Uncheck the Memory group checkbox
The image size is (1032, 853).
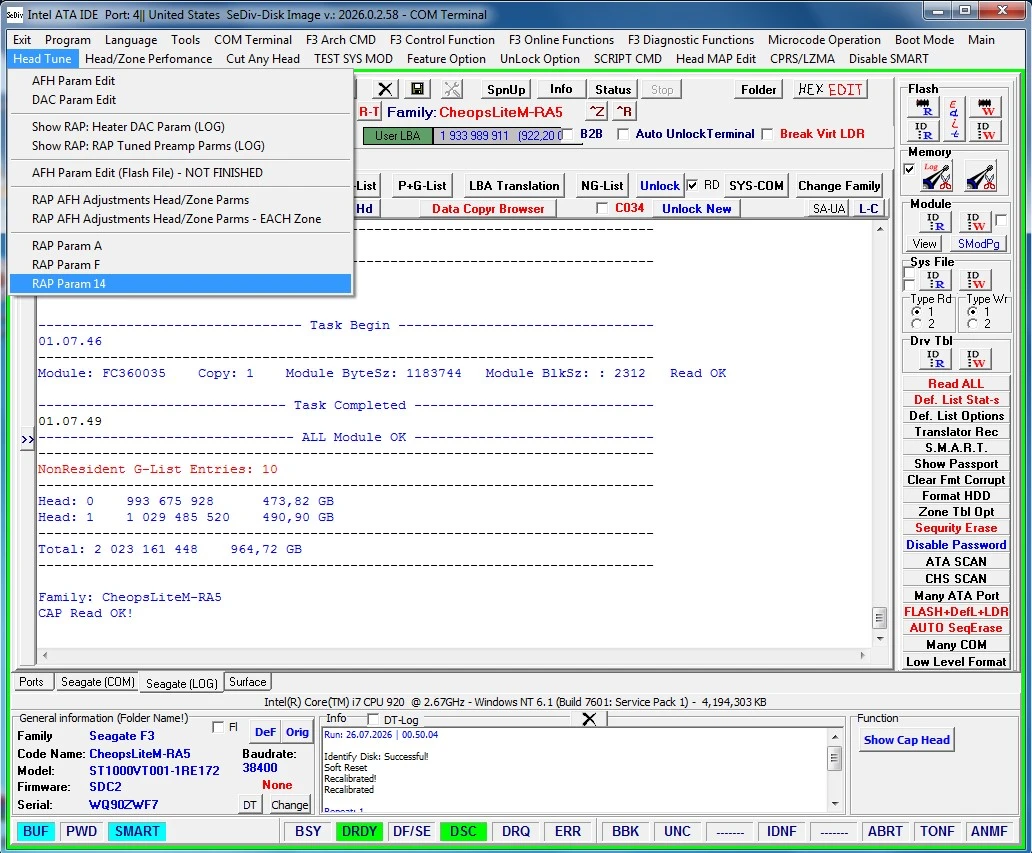(910, 169)
